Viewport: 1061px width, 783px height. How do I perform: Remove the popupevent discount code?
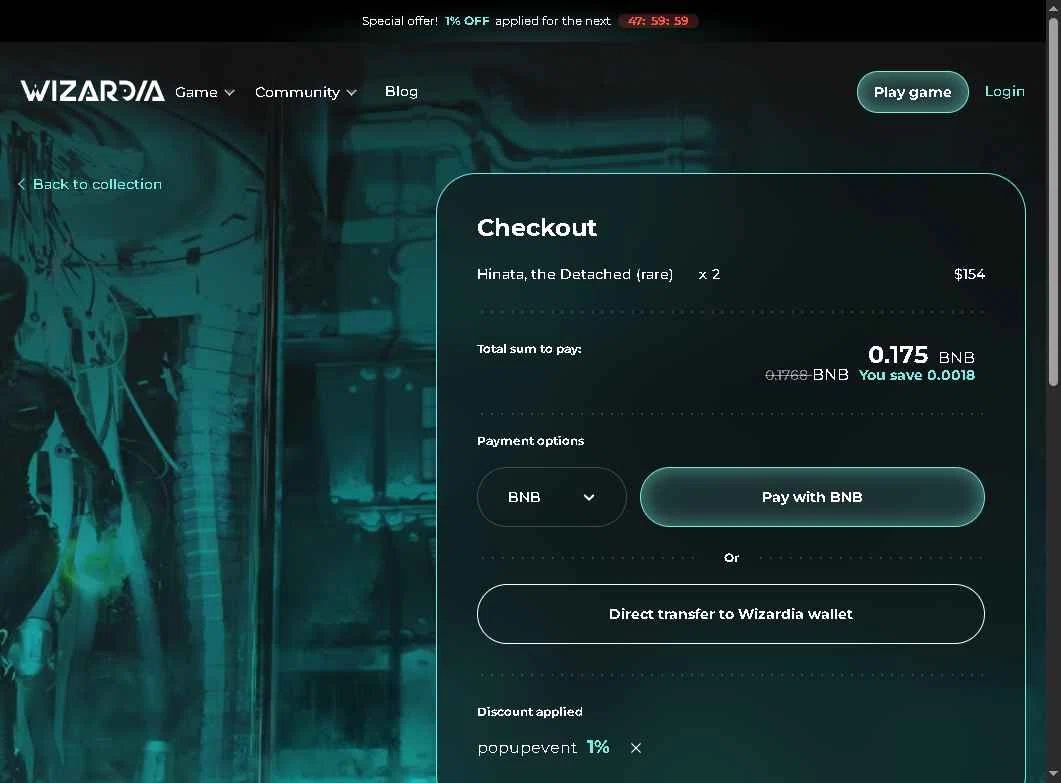635,748
